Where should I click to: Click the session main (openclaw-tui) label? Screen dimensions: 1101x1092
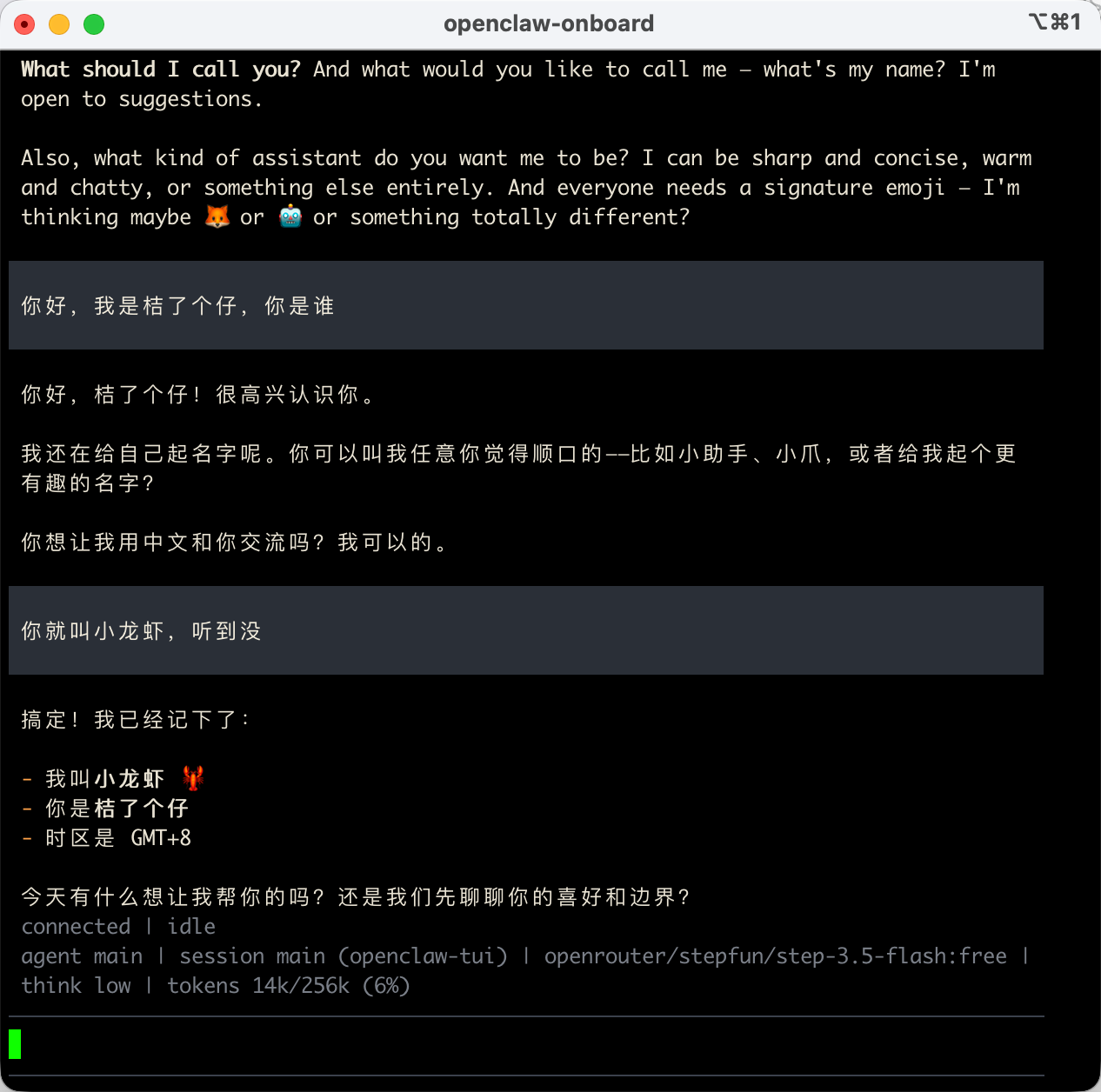[344, 956]
